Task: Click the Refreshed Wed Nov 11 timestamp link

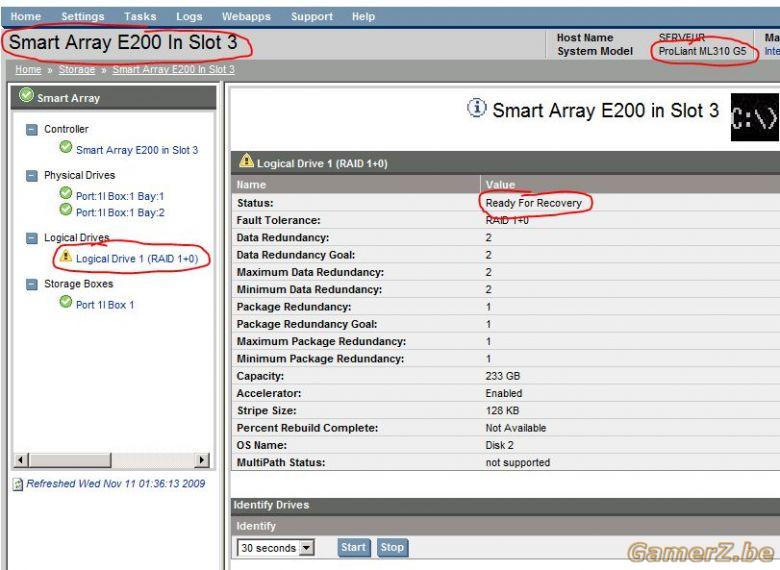Action: tap(116, 483)
